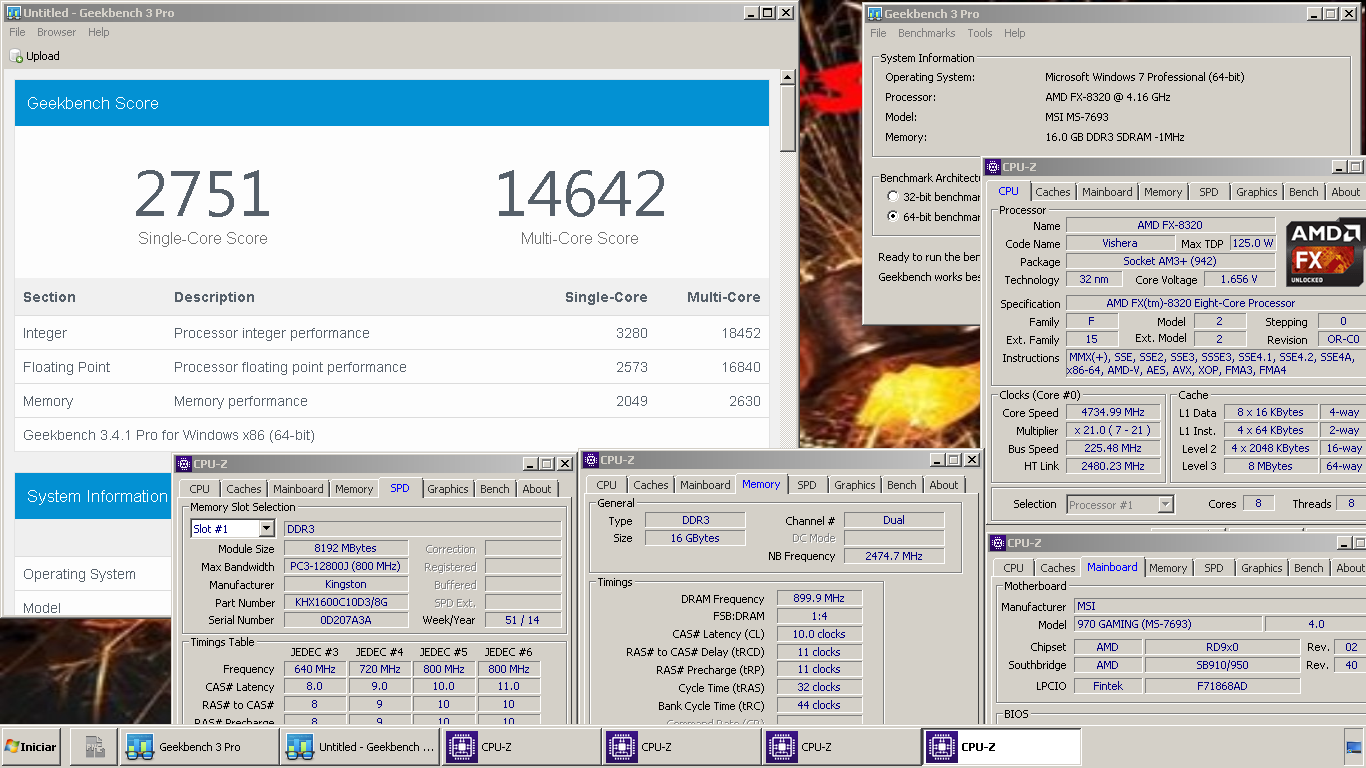
Task: Click the Upload button label
Action: (43, 56)
